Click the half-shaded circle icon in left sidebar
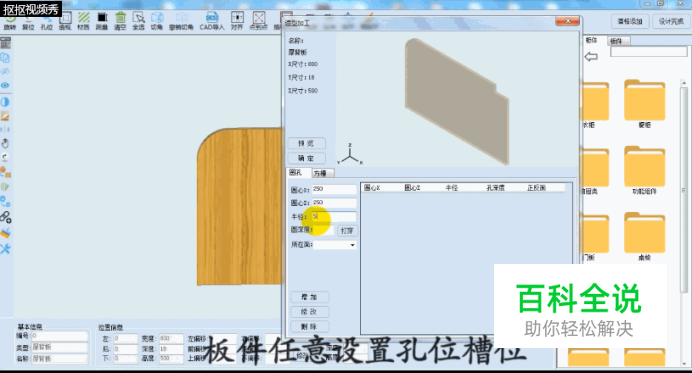The height and width of the screenshot is (373, 692). point(5,102)
